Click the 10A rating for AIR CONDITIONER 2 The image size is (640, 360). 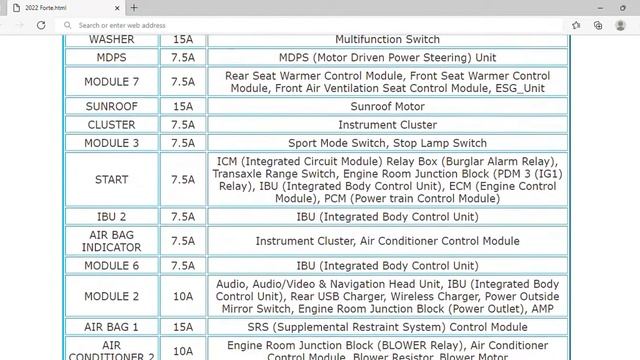point(183,351)
